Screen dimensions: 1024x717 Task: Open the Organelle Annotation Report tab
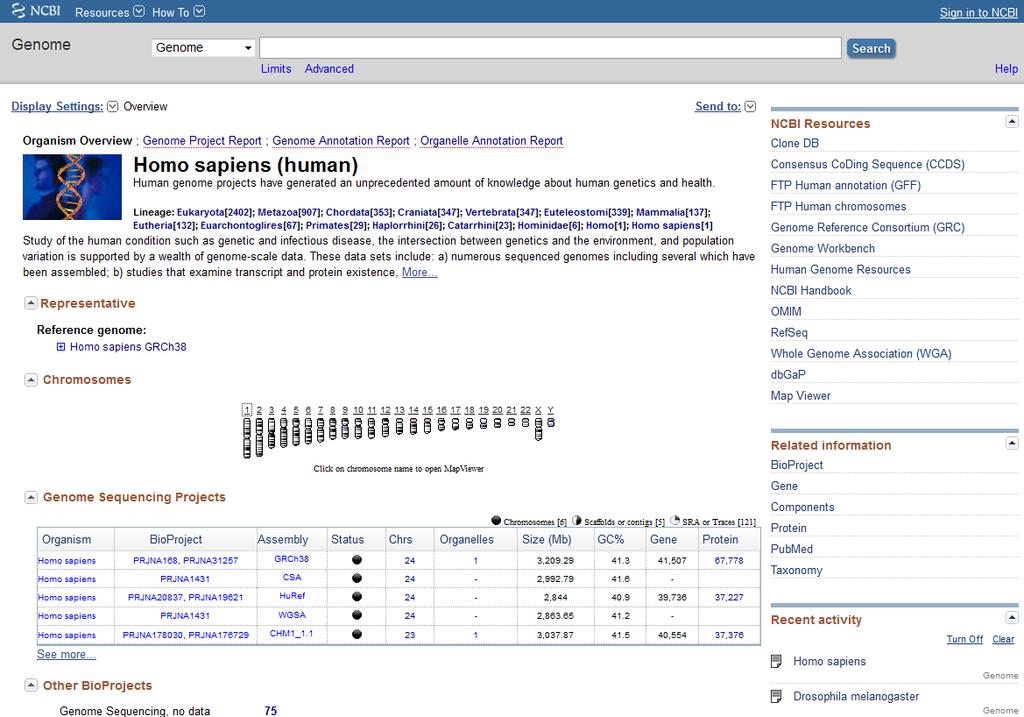(491, 140)
